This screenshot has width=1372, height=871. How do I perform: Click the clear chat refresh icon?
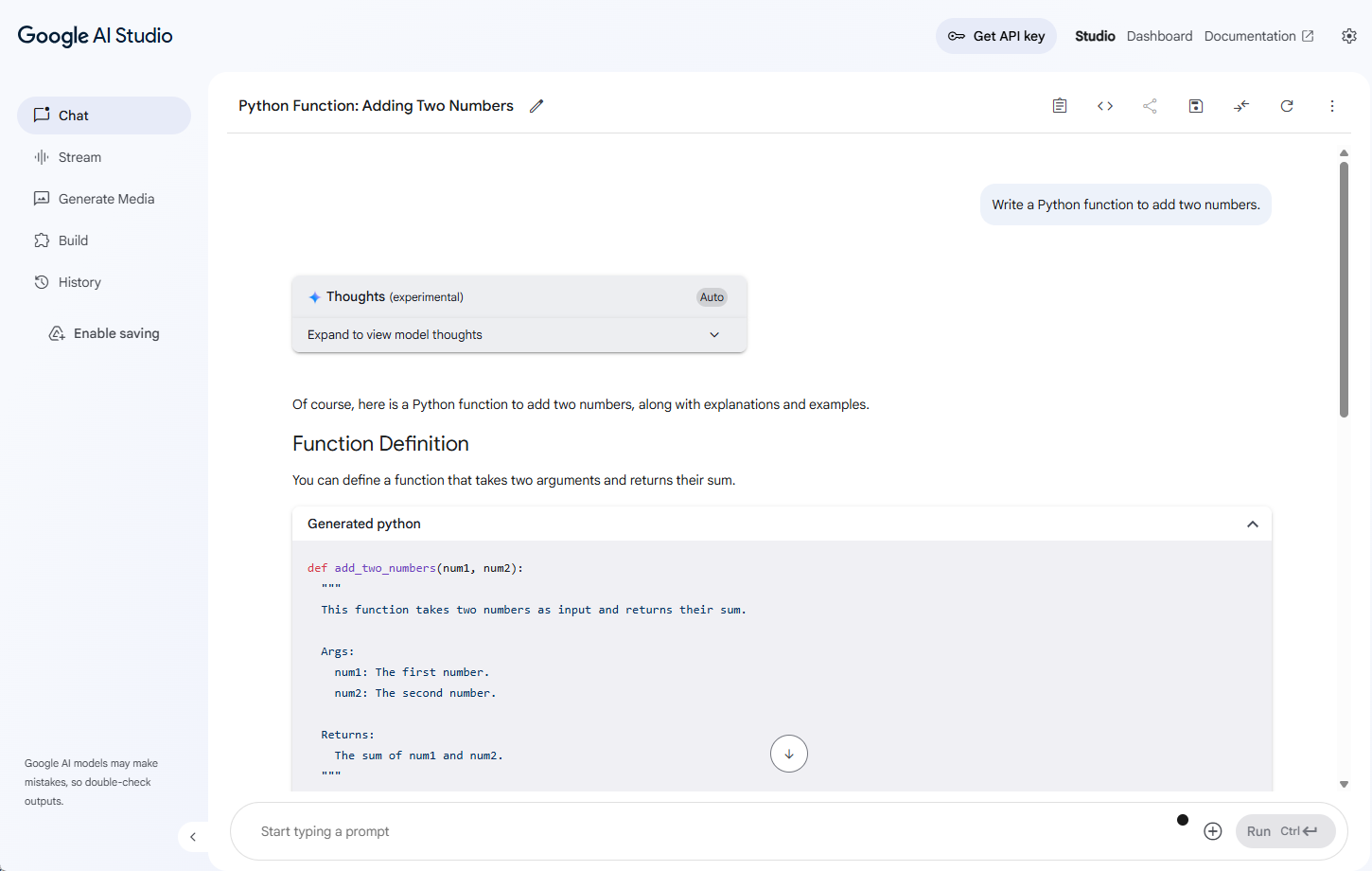click(x=1287, y=106)
